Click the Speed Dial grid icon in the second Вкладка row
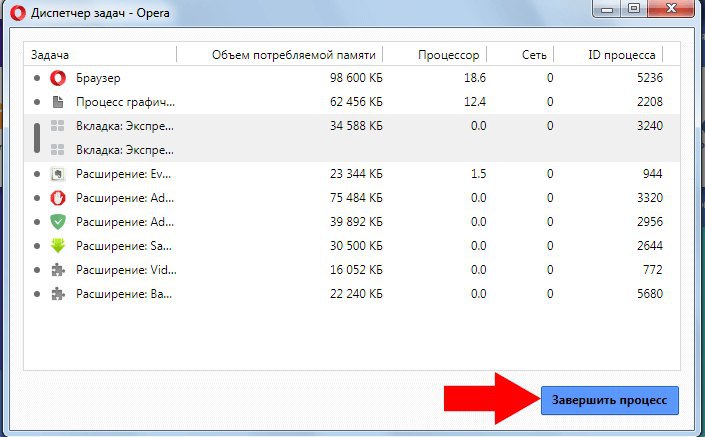The image size is (705, 437). [x=58, y=150]
